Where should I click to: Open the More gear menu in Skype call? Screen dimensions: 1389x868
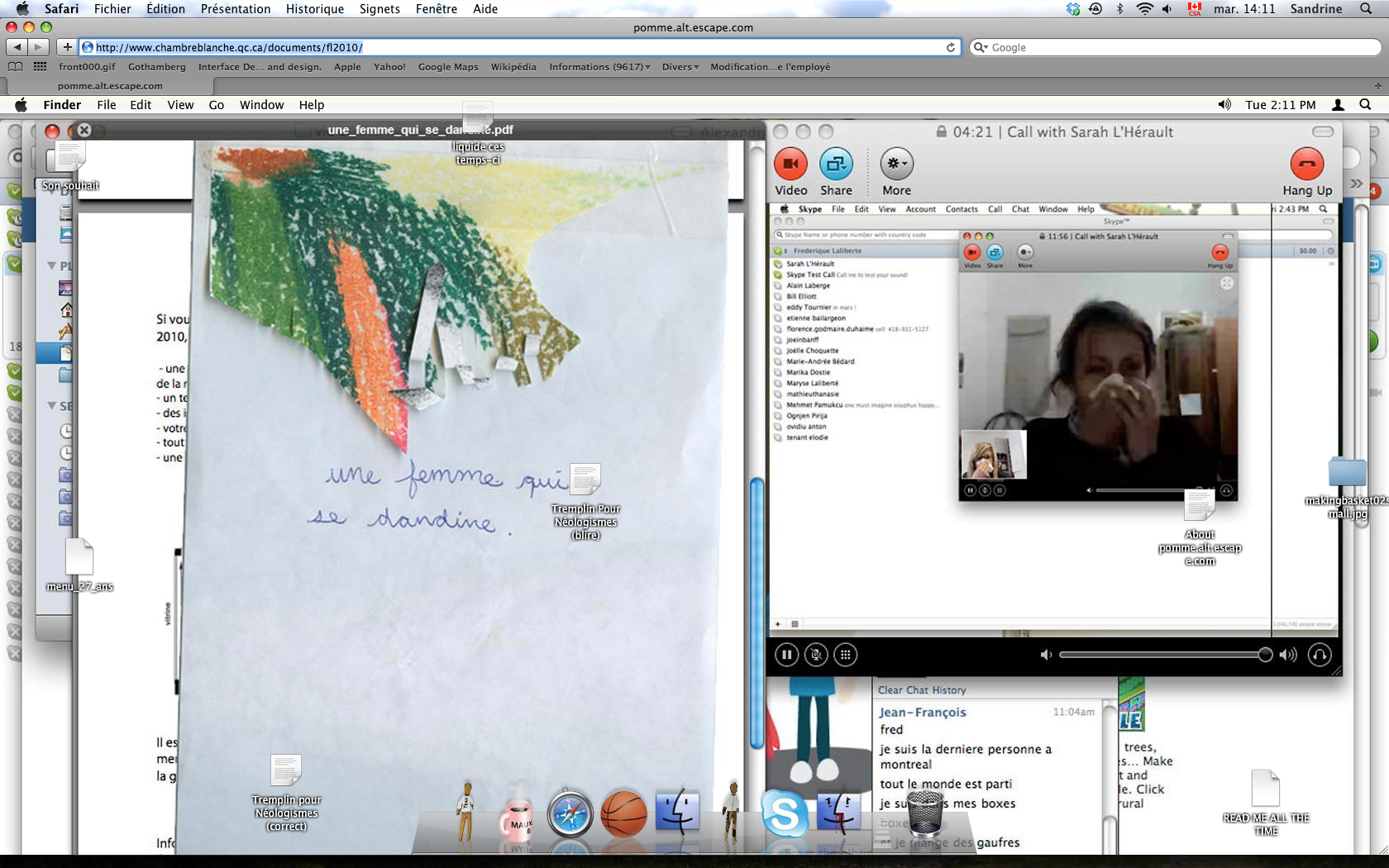(896, 165)
